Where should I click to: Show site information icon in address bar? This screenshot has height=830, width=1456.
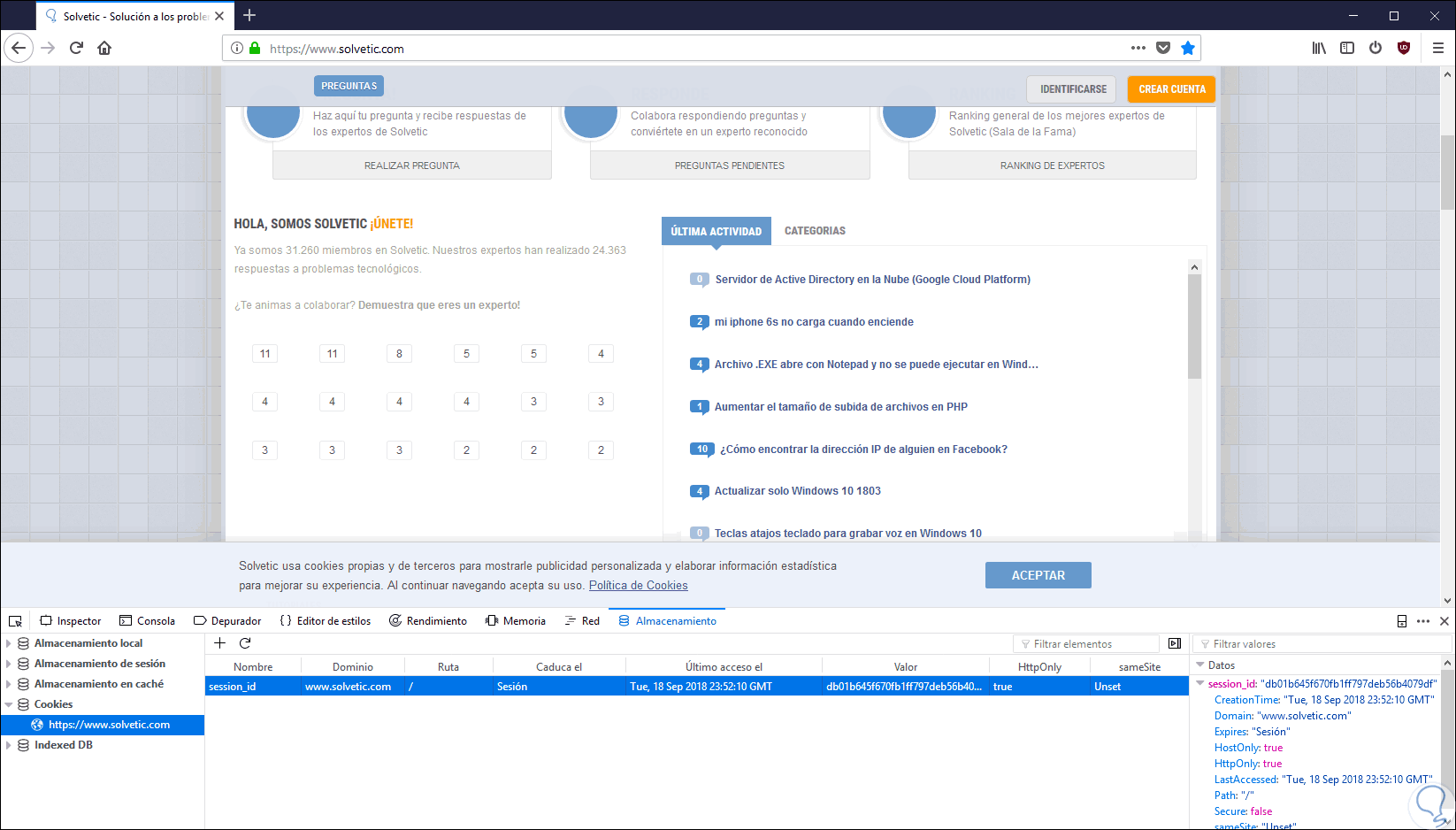(x=237, y=48)
